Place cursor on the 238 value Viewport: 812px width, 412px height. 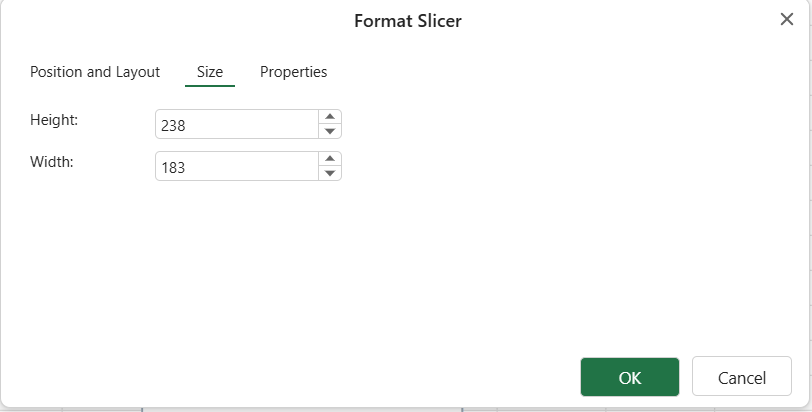point(173,125)
